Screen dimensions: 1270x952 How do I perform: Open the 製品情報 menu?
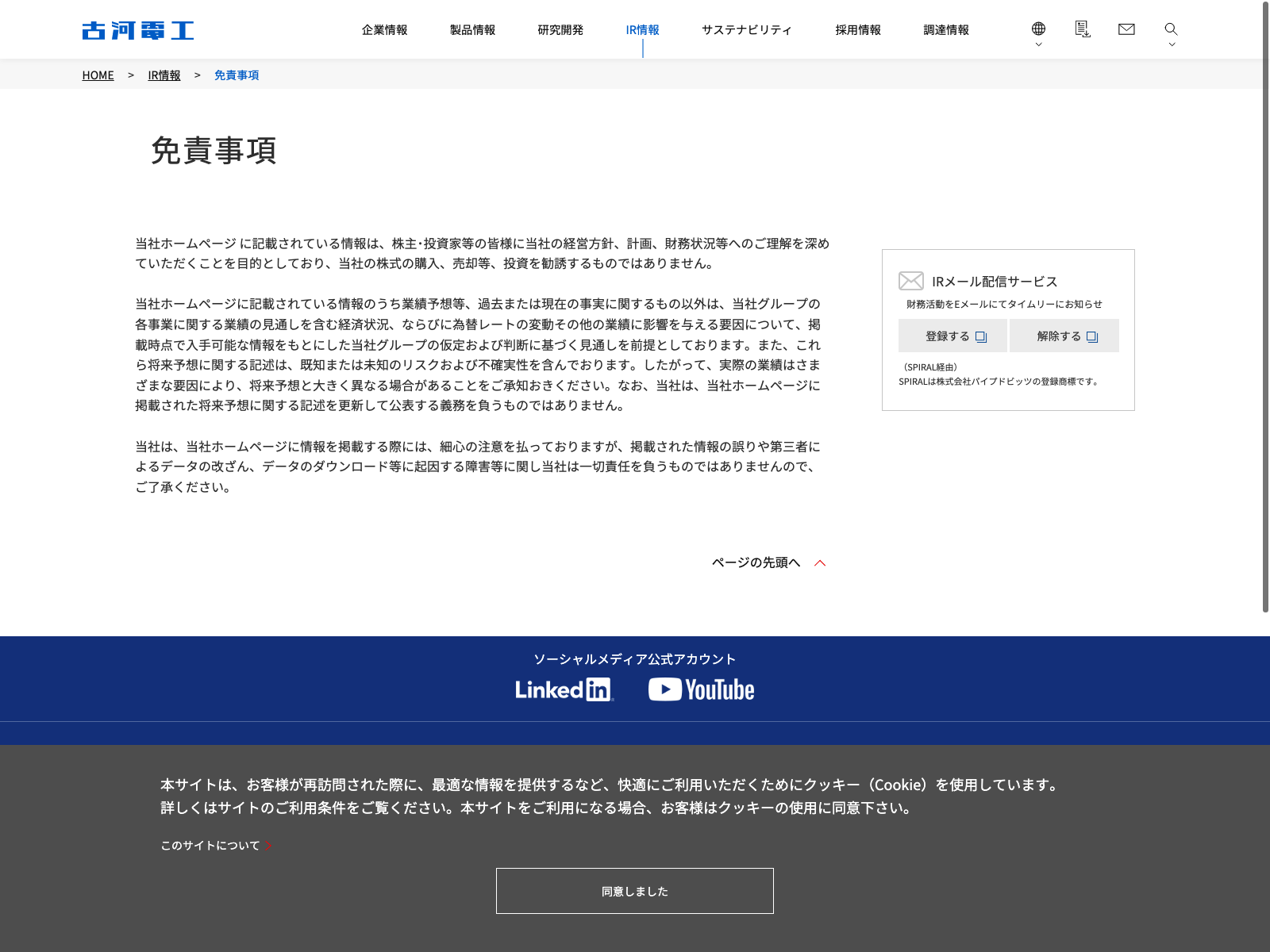[x=472, y=30]
